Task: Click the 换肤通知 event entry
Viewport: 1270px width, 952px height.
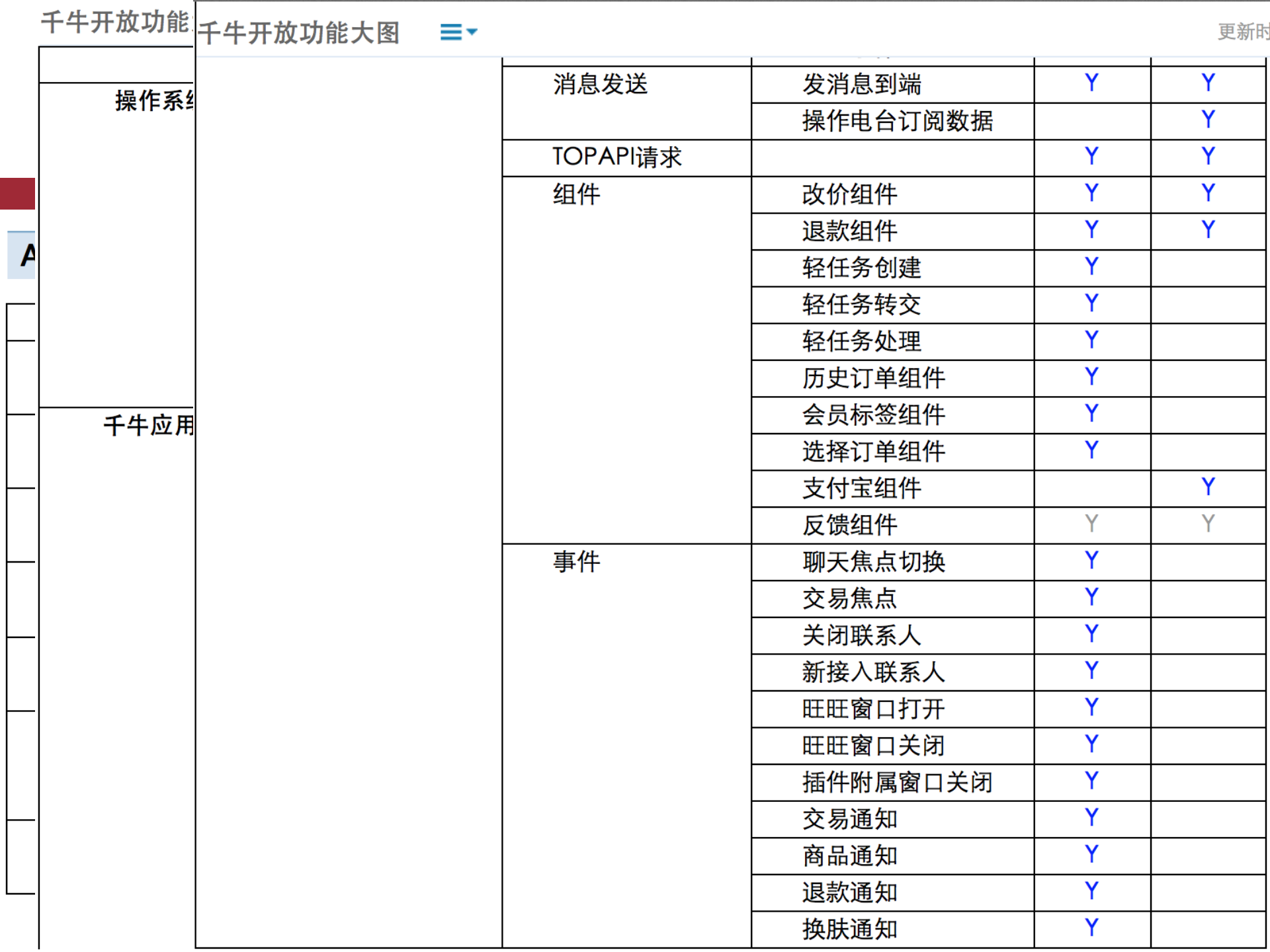Action: click(849, 928)
